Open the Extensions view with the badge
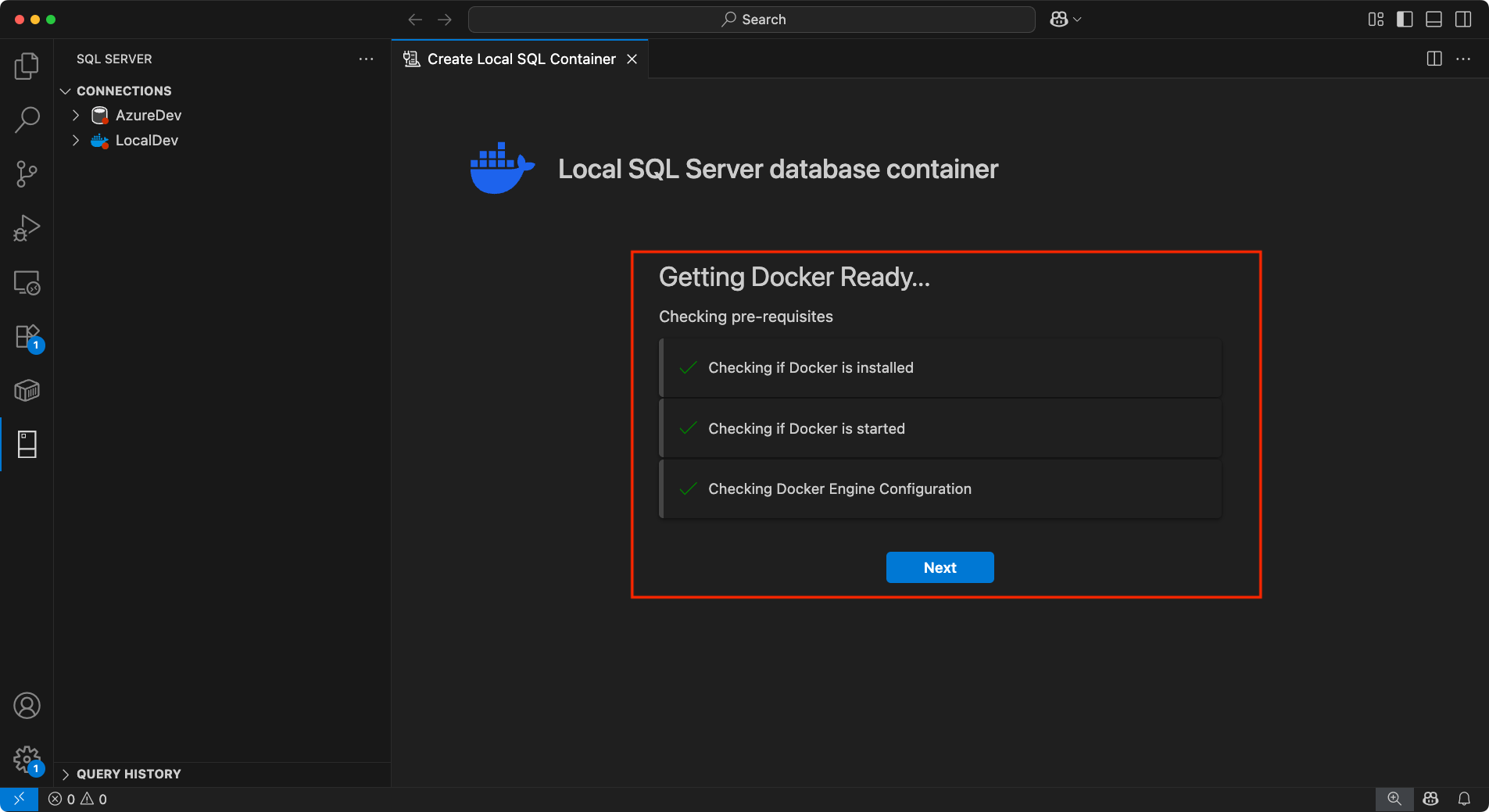 pyautogui.click(x=27, y=336)
